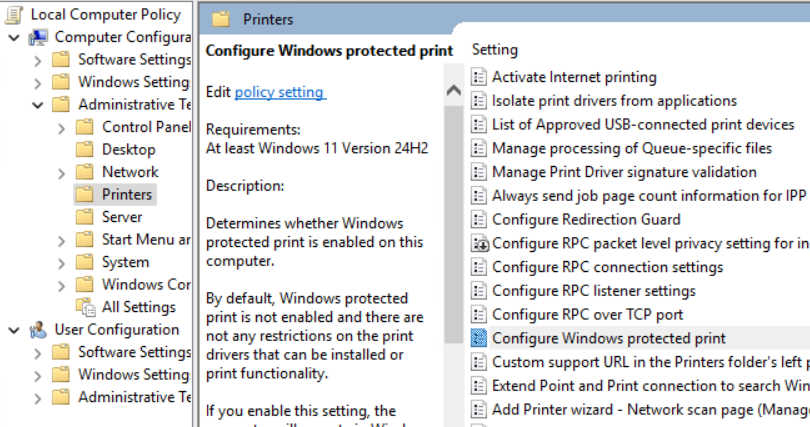
Task: Select the Desktop tree node
Action: [x=128, y=150]
